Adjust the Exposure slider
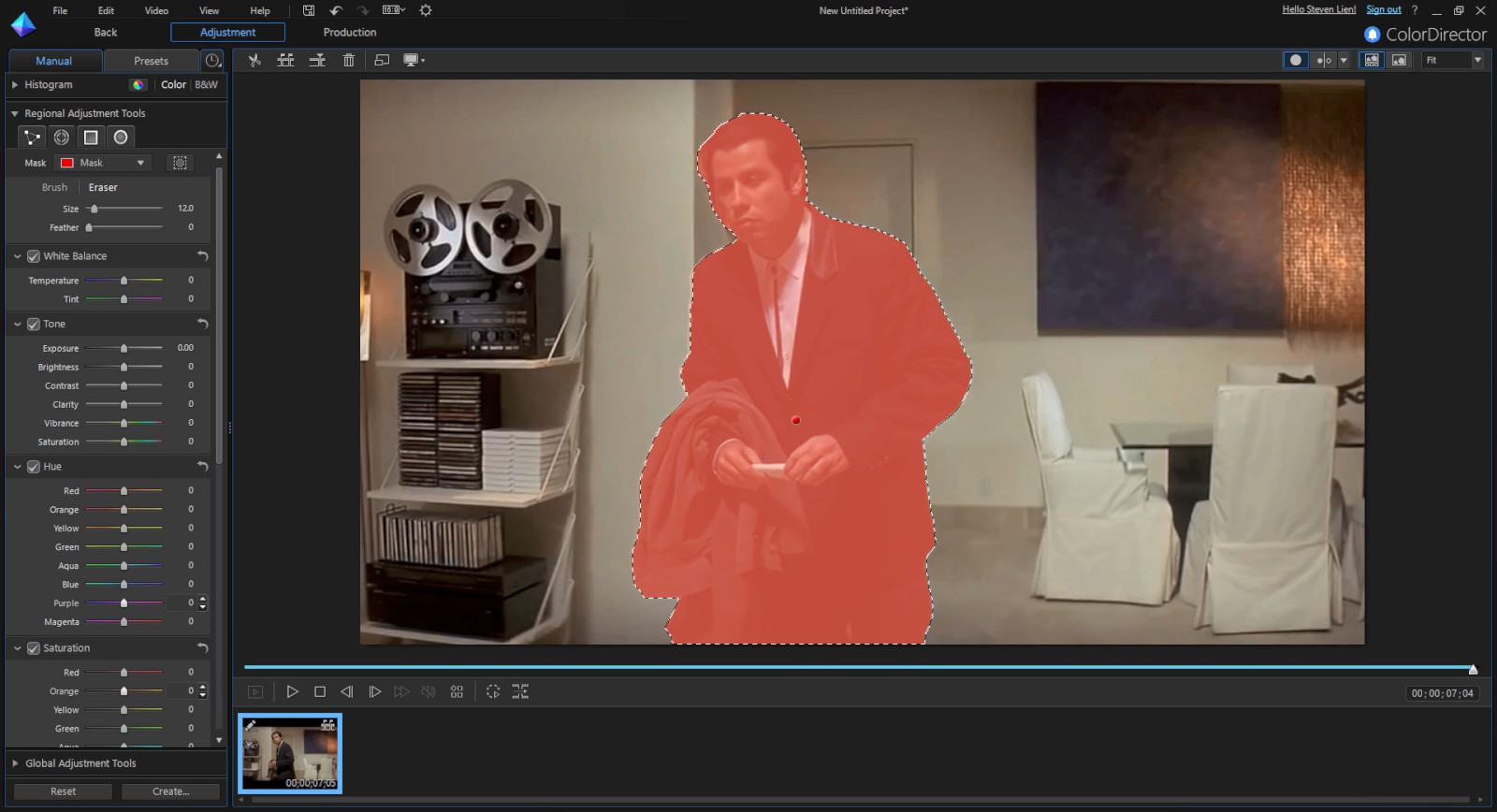Screen dimensions: 1497x812 124,348
